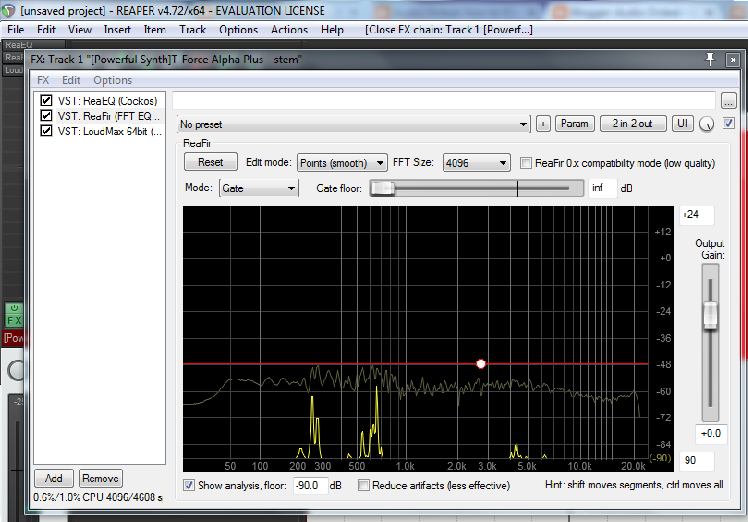This screenshot has width=748, height=522.
Task: Click the graph bottom range 90 field
Action: click(696, 460)
